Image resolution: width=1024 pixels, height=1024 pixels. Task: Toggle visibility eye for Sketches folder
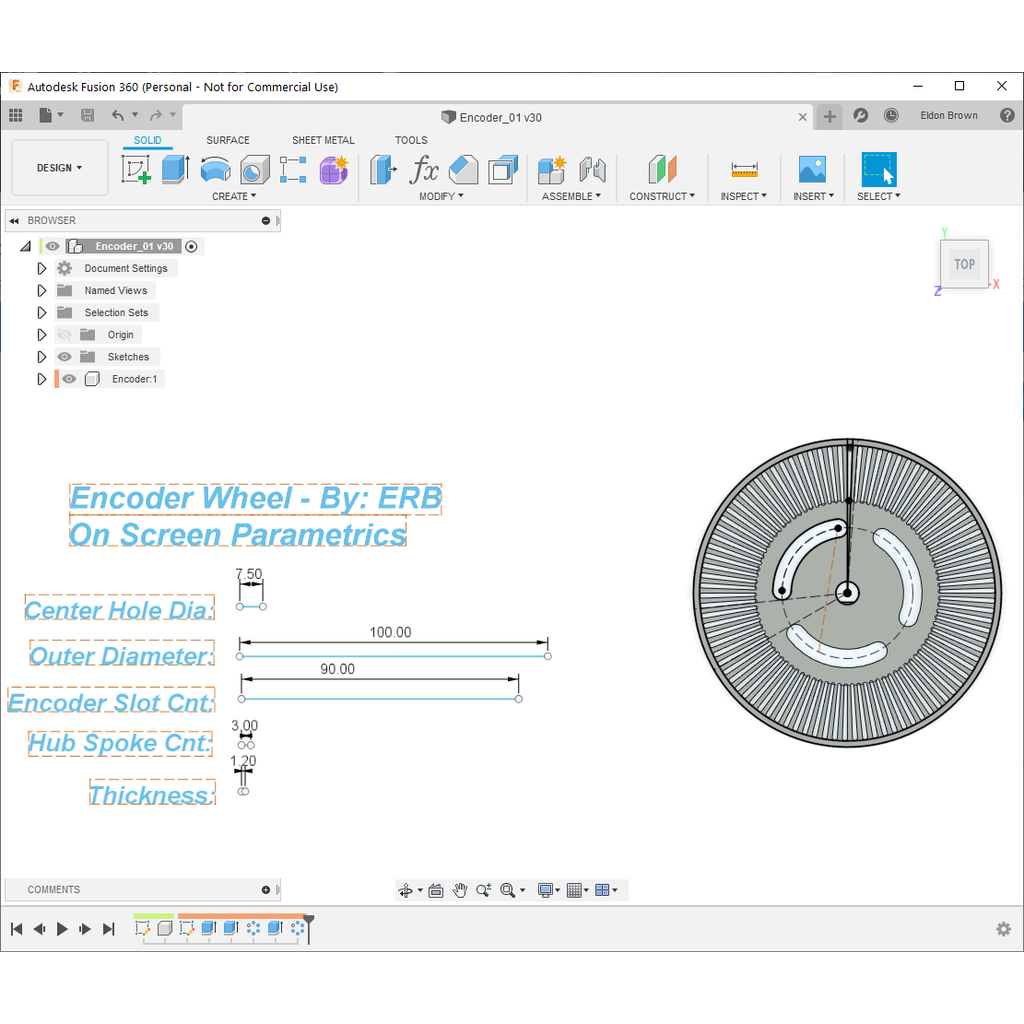[64, 357]
